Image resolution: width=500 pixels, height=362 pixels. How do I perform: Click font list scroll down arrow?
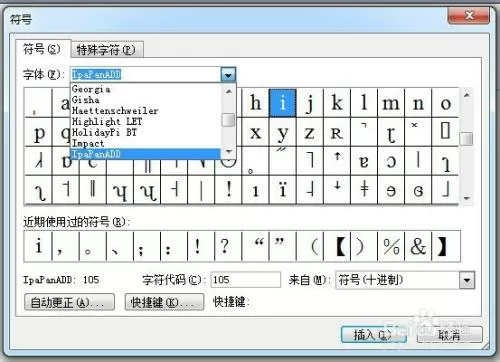pyautogui.click(x=228, y=152)
